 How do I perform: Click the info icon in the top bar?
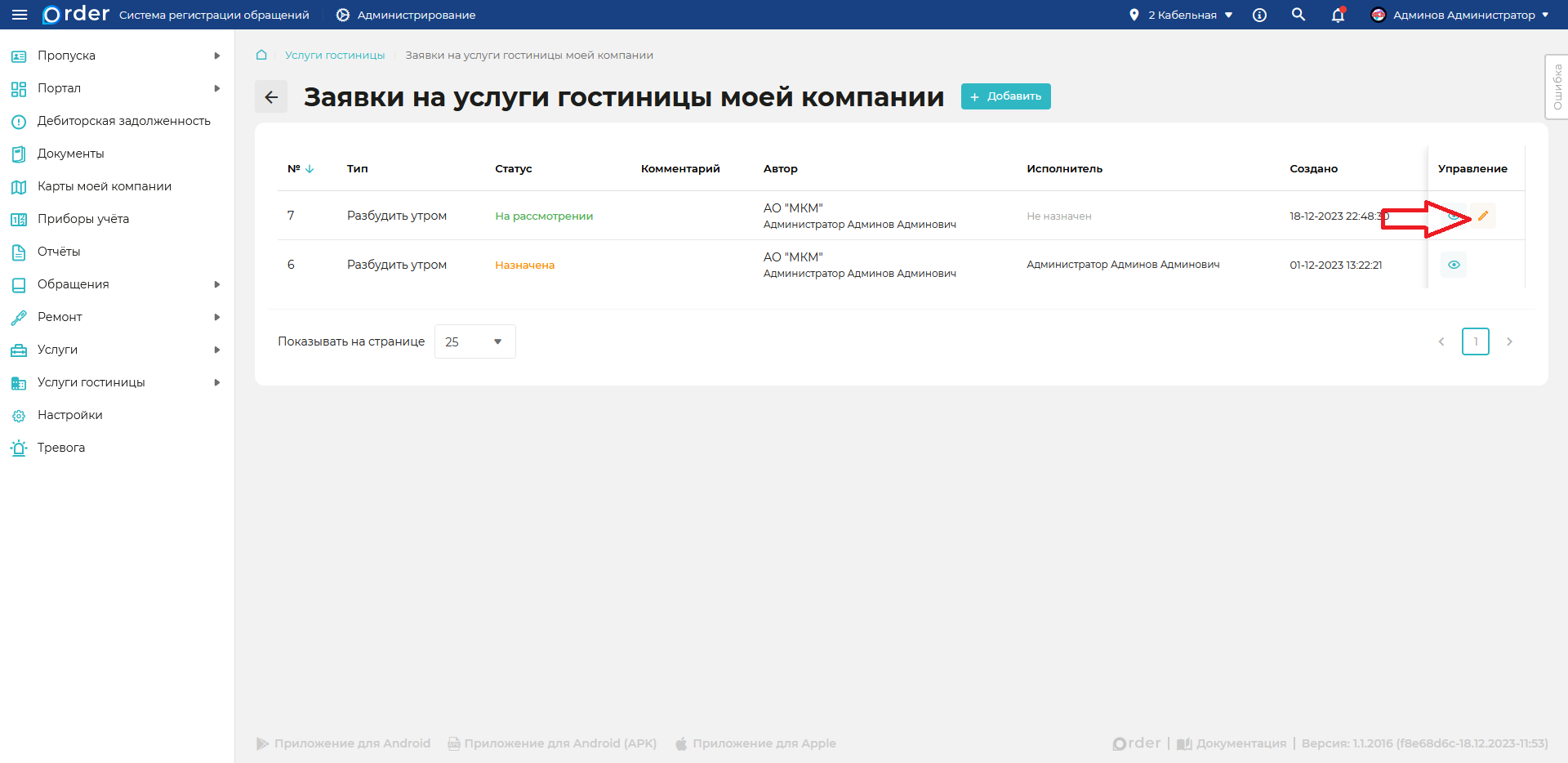[x=1259, y=15]
